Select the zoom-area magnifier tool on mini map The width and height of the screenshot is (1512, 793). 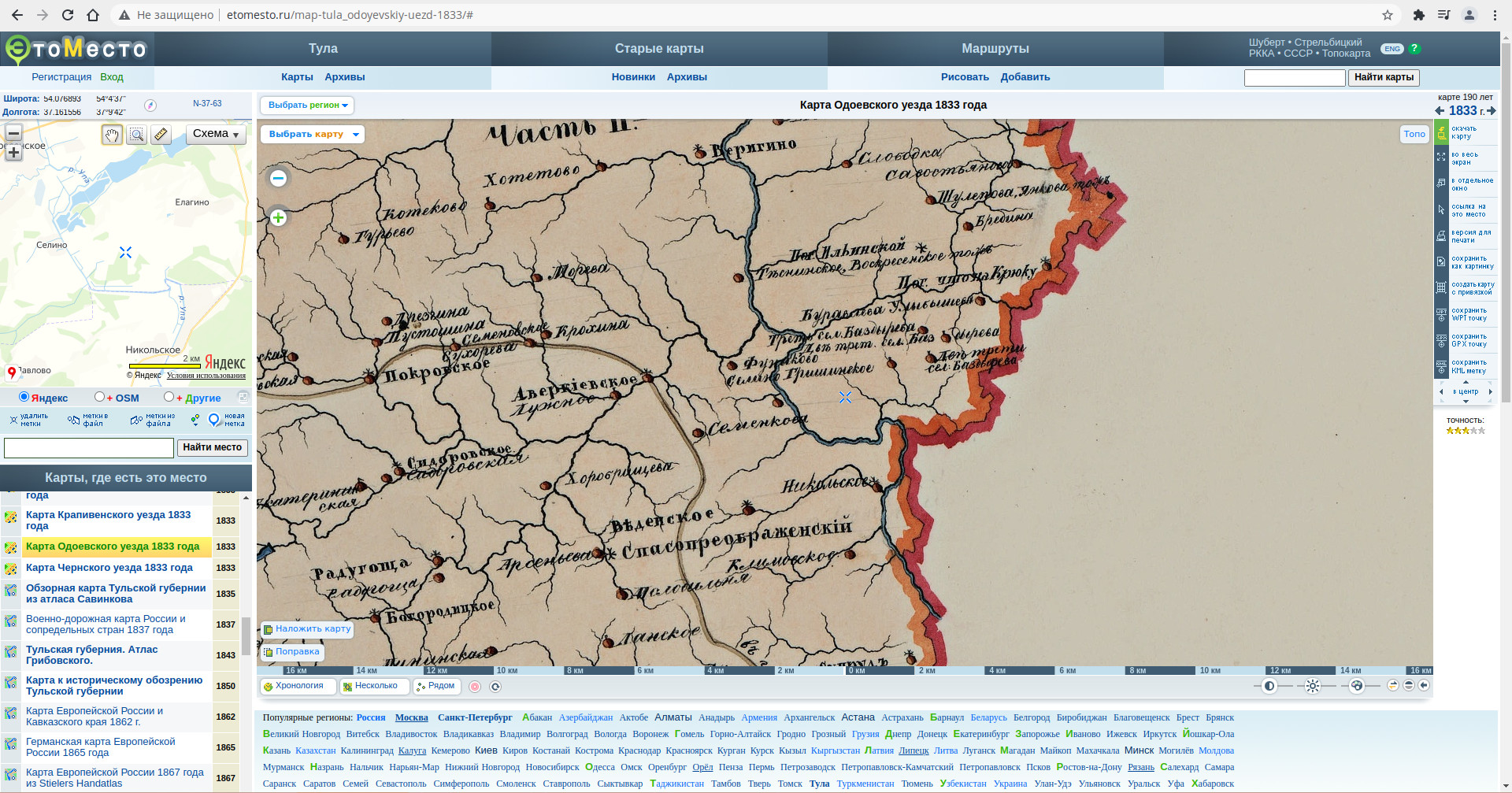tap(137, 135)
